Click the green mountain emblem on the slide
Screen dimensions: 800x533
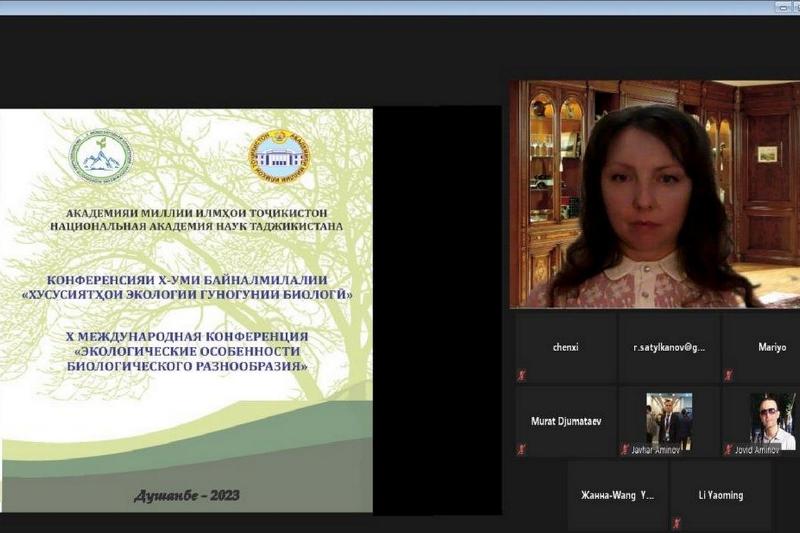(x=99, y=157)
